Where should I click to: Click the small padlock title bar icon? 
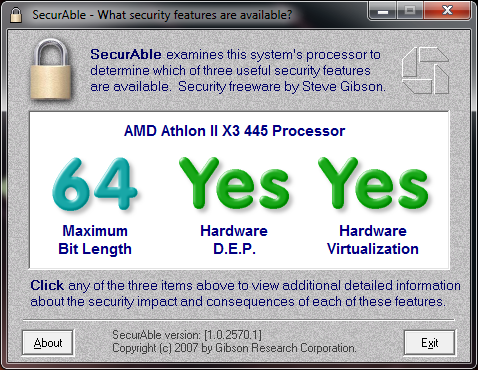click(16, 15)
